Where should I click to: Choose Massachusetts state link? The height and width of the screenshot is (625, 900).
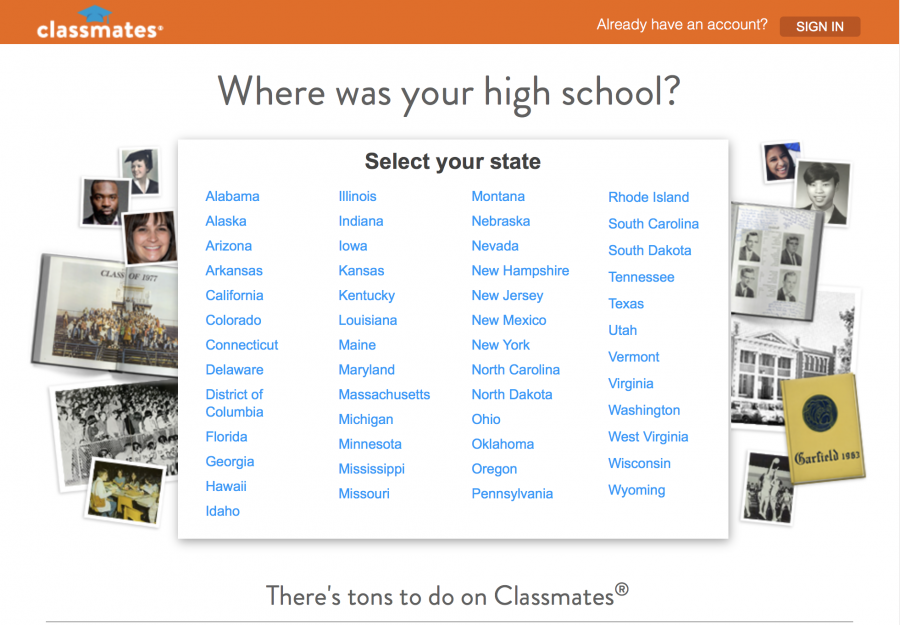(x=384, y=394)
